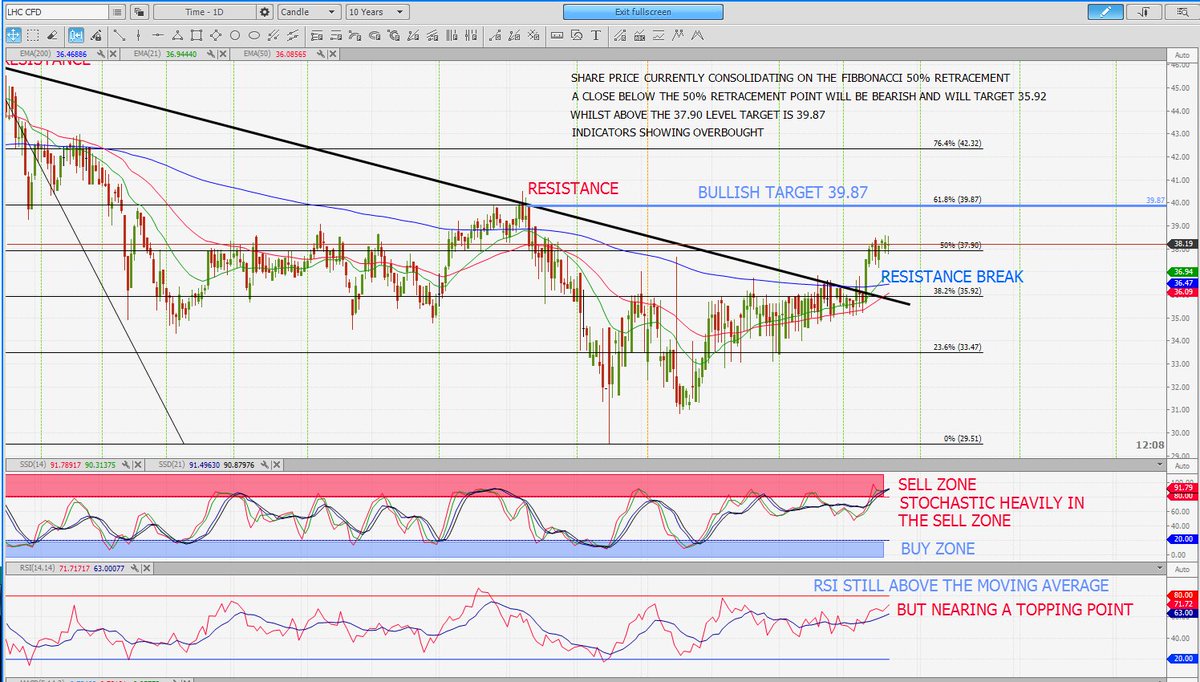Expand RSI panel using right-edge arrow

click(1160, 568)
